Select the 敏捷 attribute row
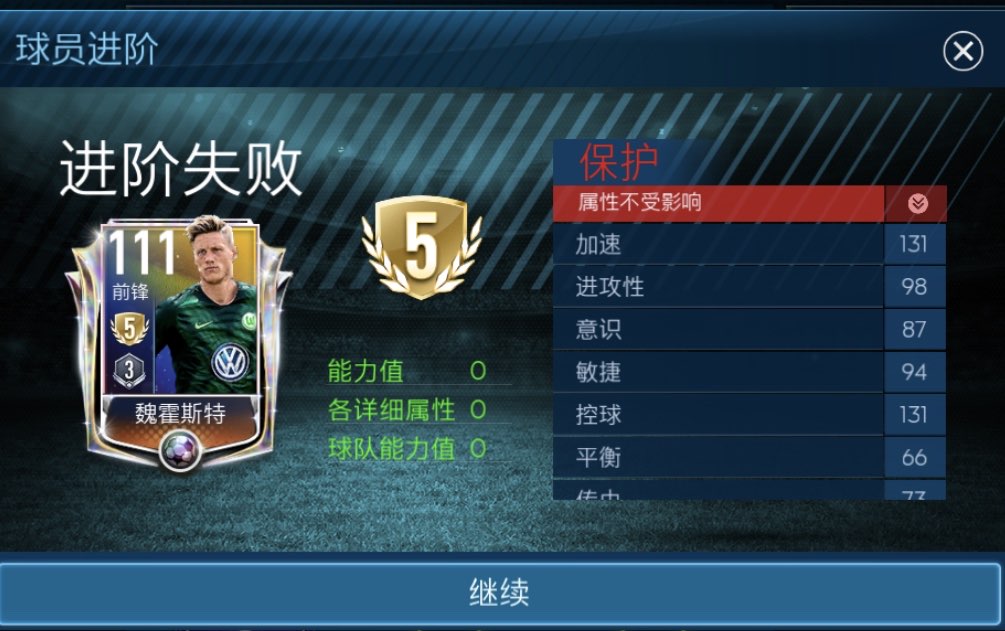This screenshot has width=1005, height=631. (749, 372)
